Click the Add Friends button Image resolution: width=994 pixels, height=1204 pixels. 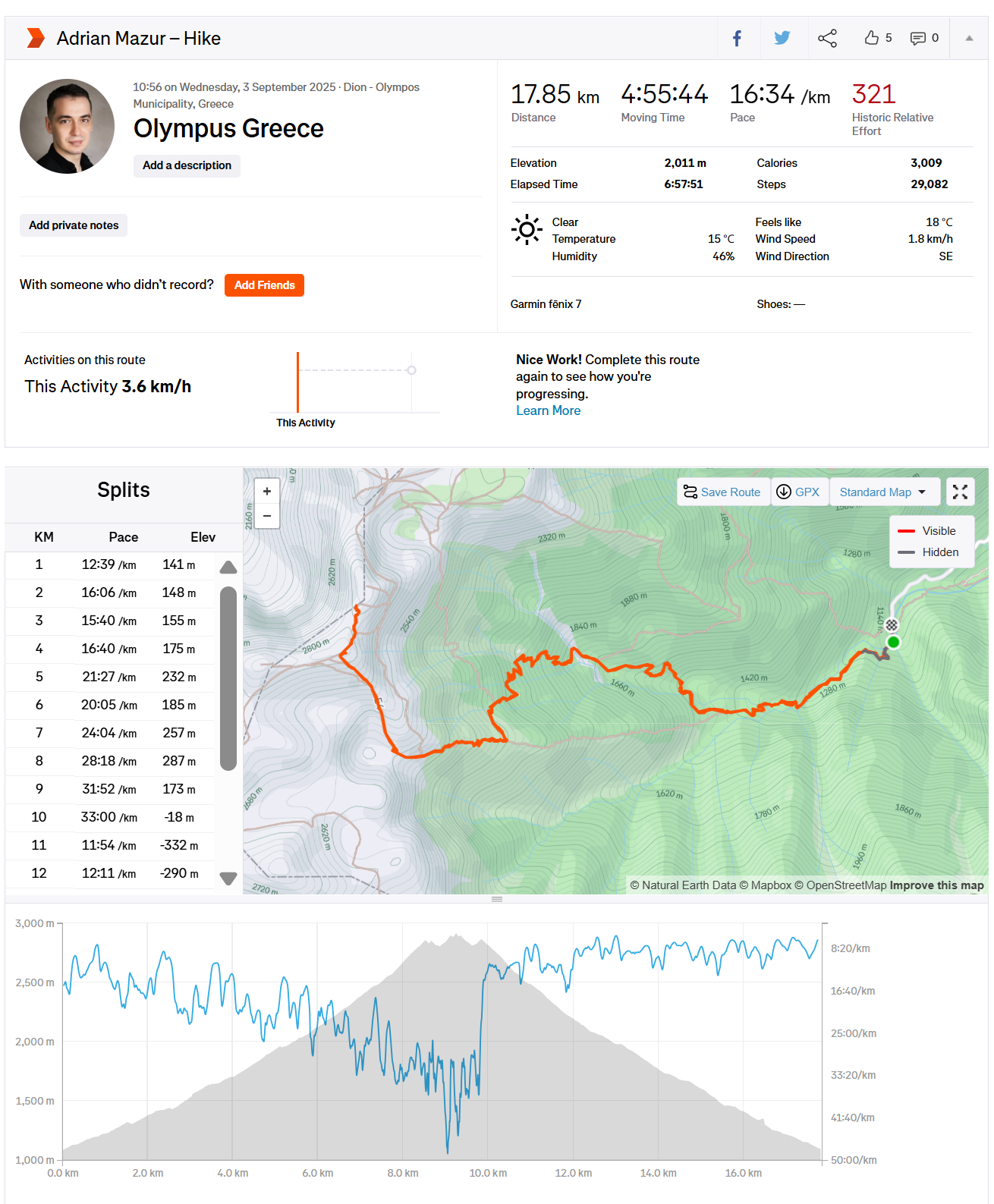tap(264, 285)
